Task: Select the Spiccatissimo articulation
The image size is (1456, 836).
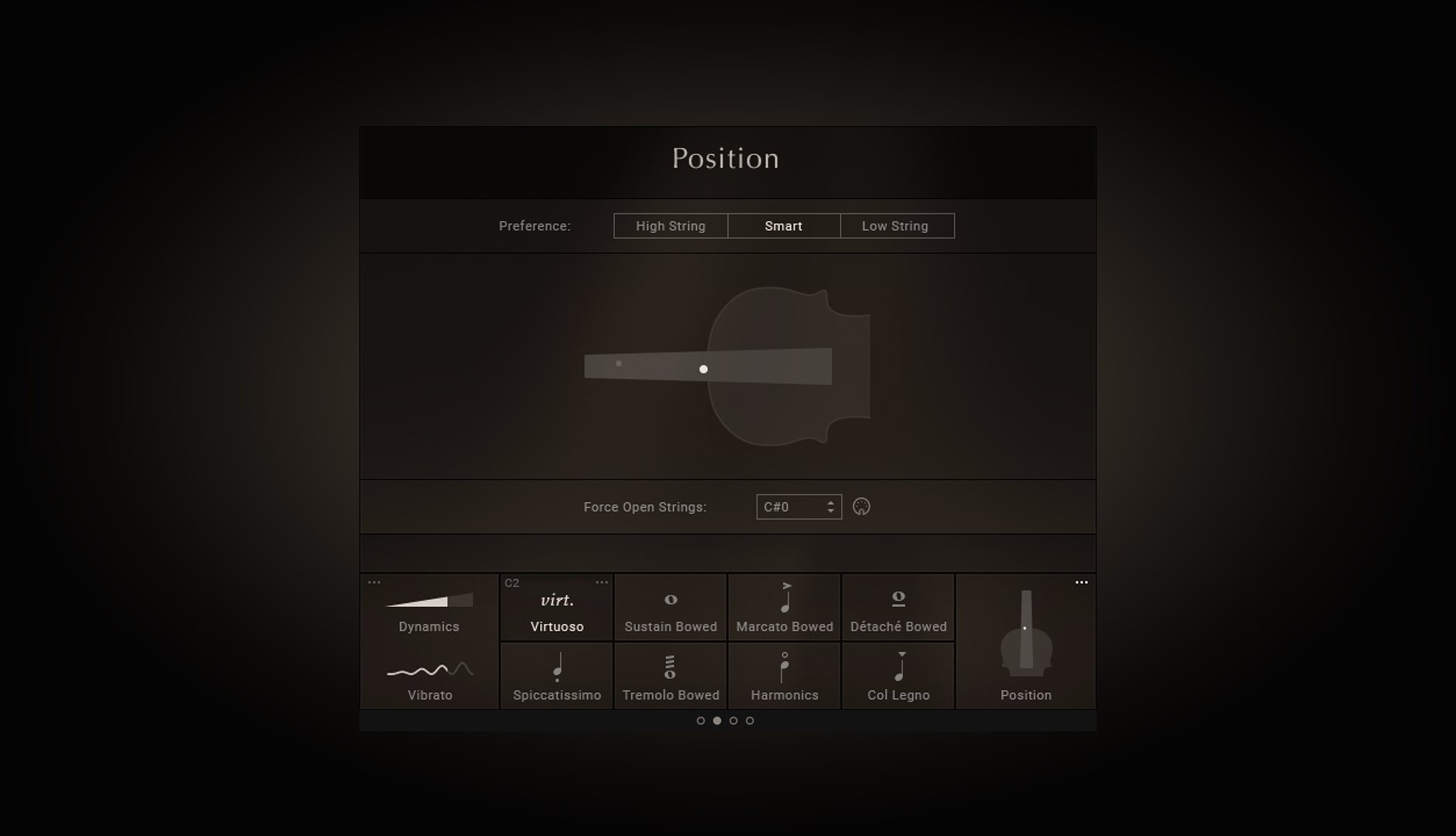Action: [557, 676]
